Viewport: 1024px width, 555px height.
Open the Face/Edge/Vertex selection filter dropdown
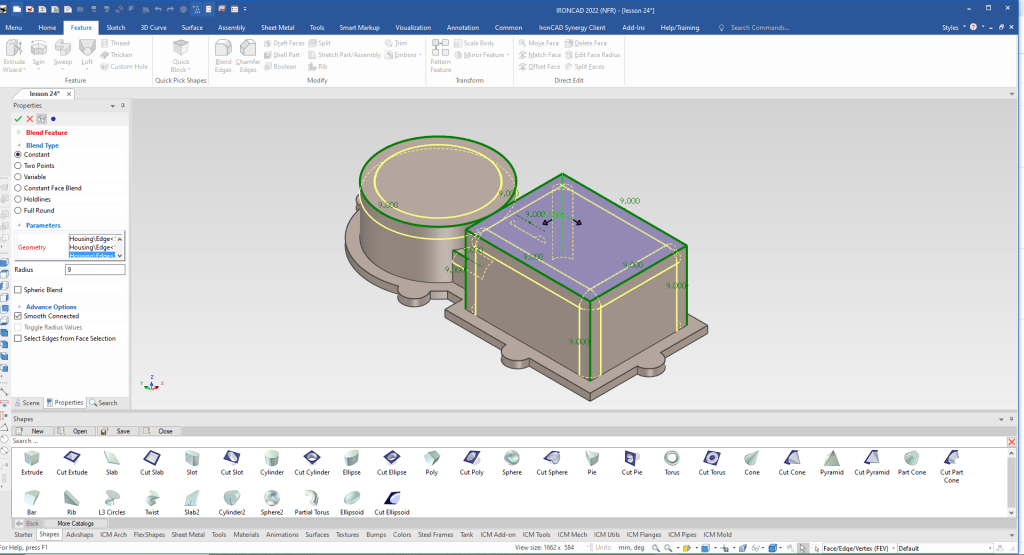891,548
